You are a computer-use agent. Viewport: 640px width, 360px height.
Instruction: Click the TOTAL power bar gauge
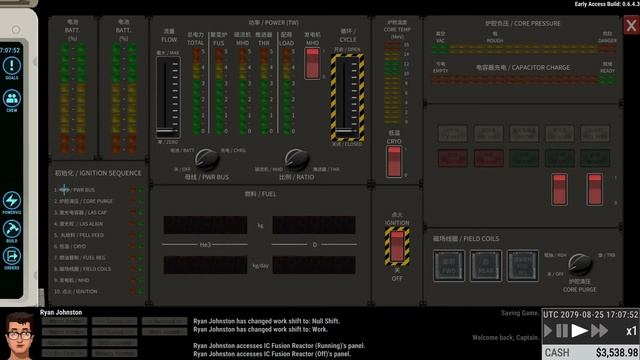(x=196, y=91)
